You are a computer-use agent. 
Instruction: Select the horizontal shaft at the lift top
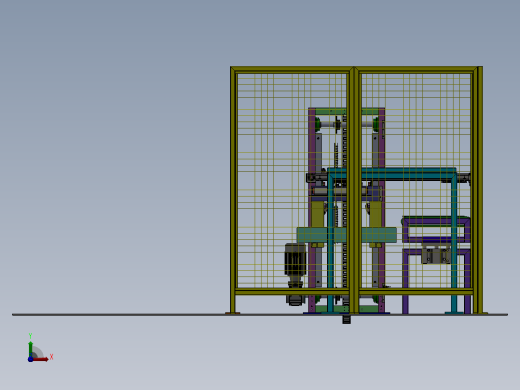point(347,125)
